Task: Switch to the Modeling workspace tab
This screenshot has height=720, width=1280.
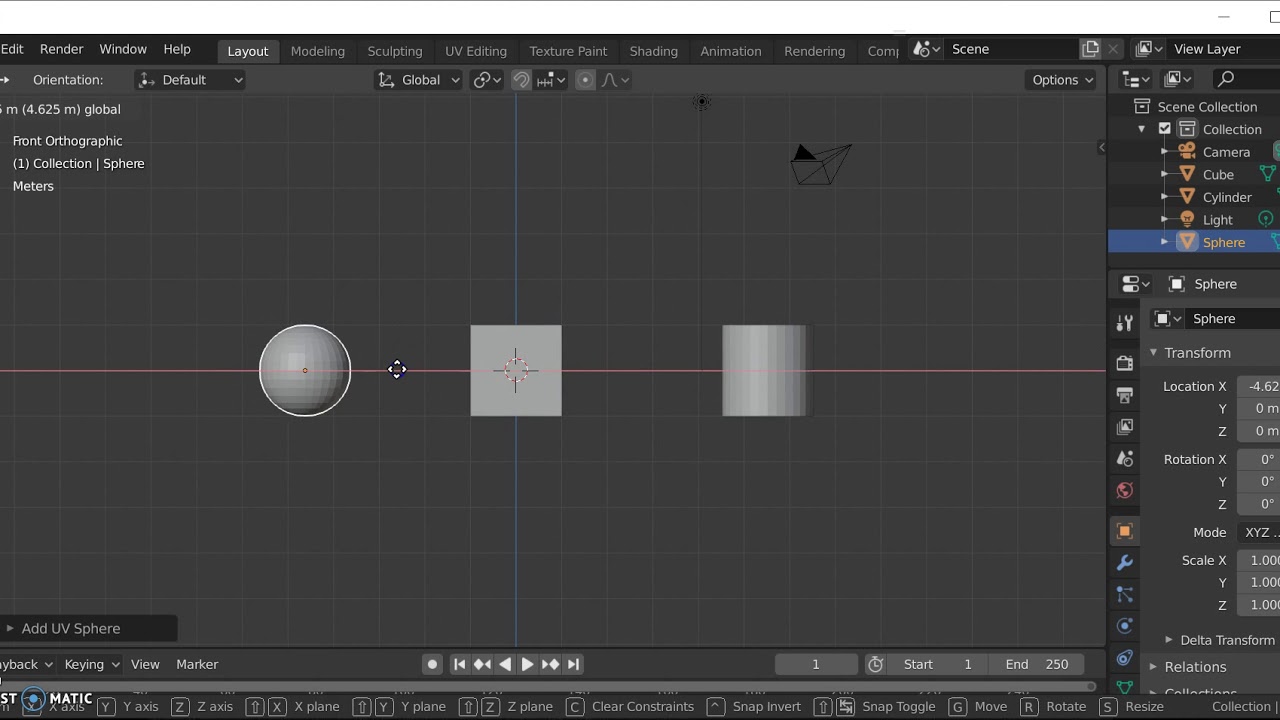Action: [x=318, y=51]
